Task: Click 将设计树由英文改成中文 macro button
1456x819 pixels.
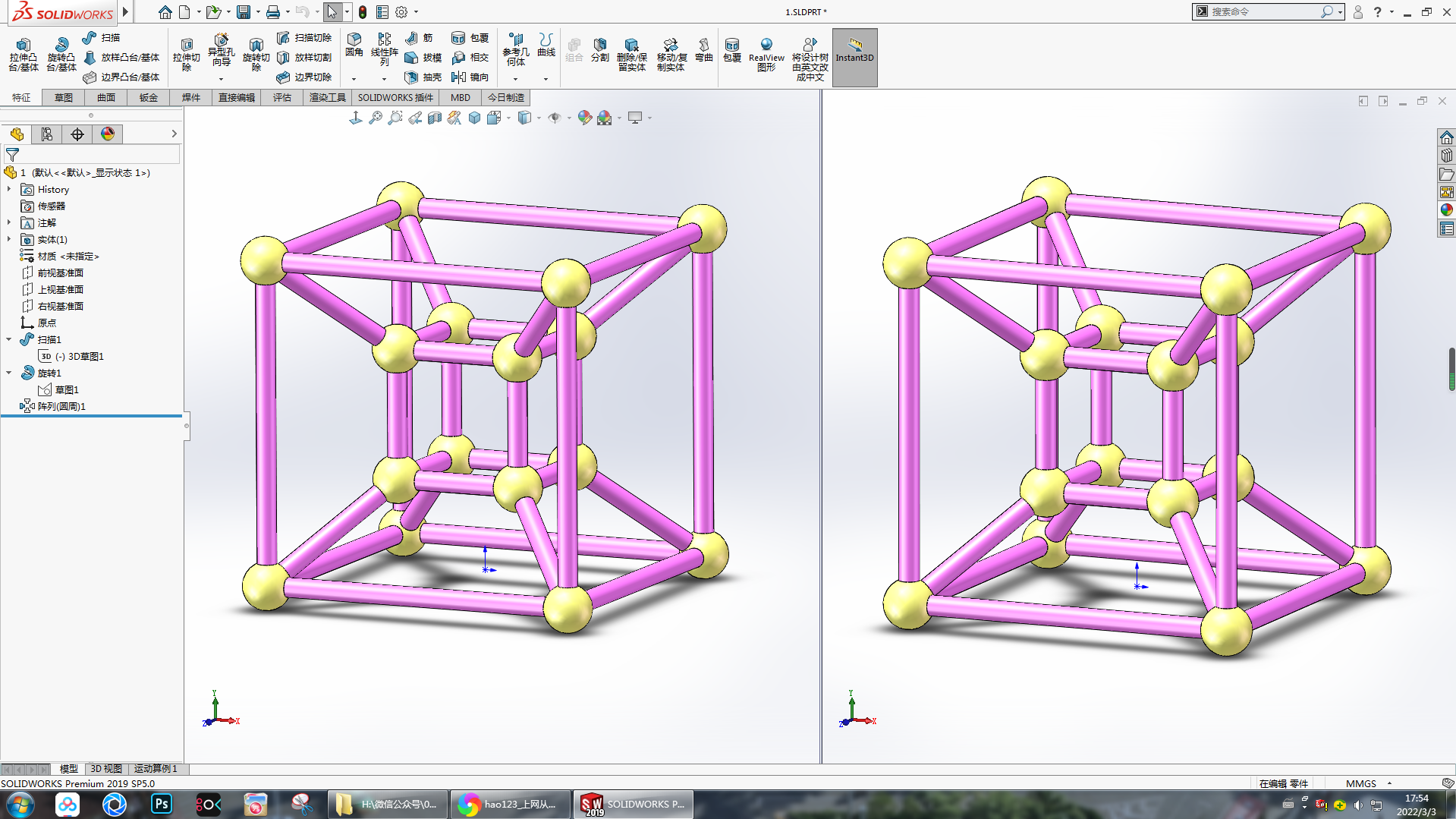Action: 810,59
